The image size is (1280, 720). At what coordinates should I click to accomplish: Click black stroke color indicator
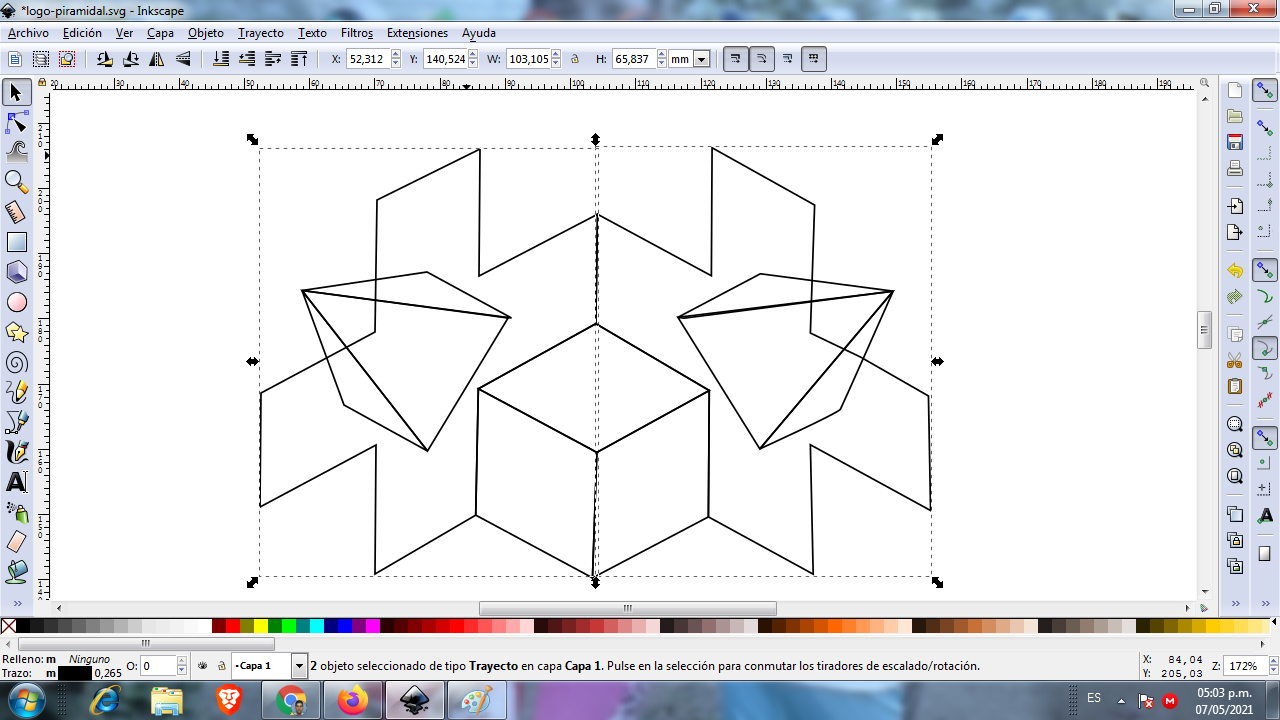pyautogui.click(x=75, y=673)
